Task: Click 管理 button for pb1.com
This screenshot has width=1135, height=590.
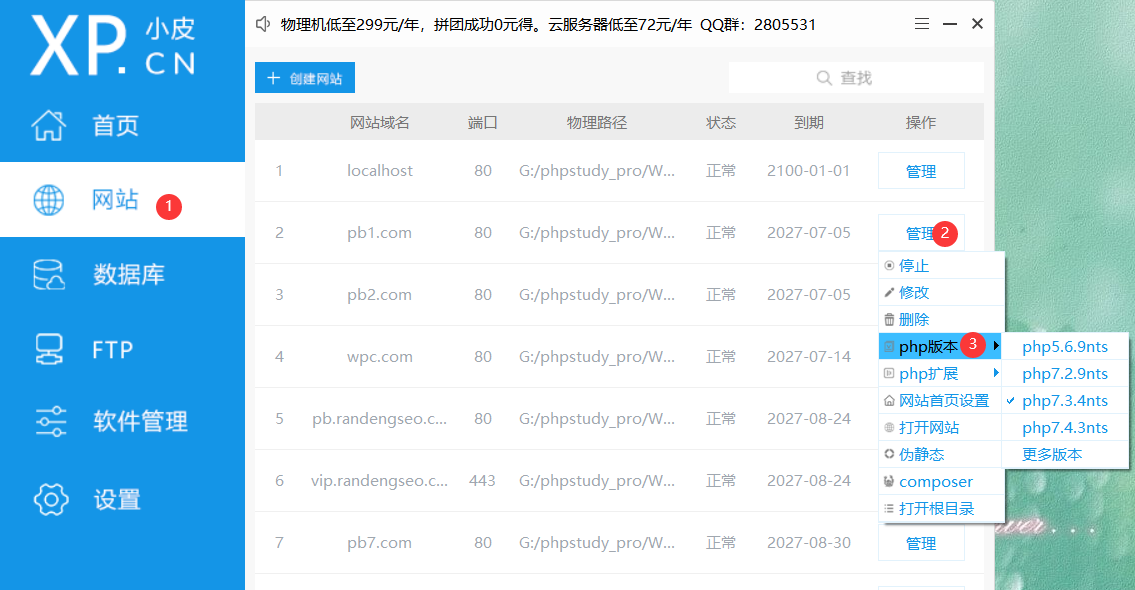Action: click(x=921, y=232)
